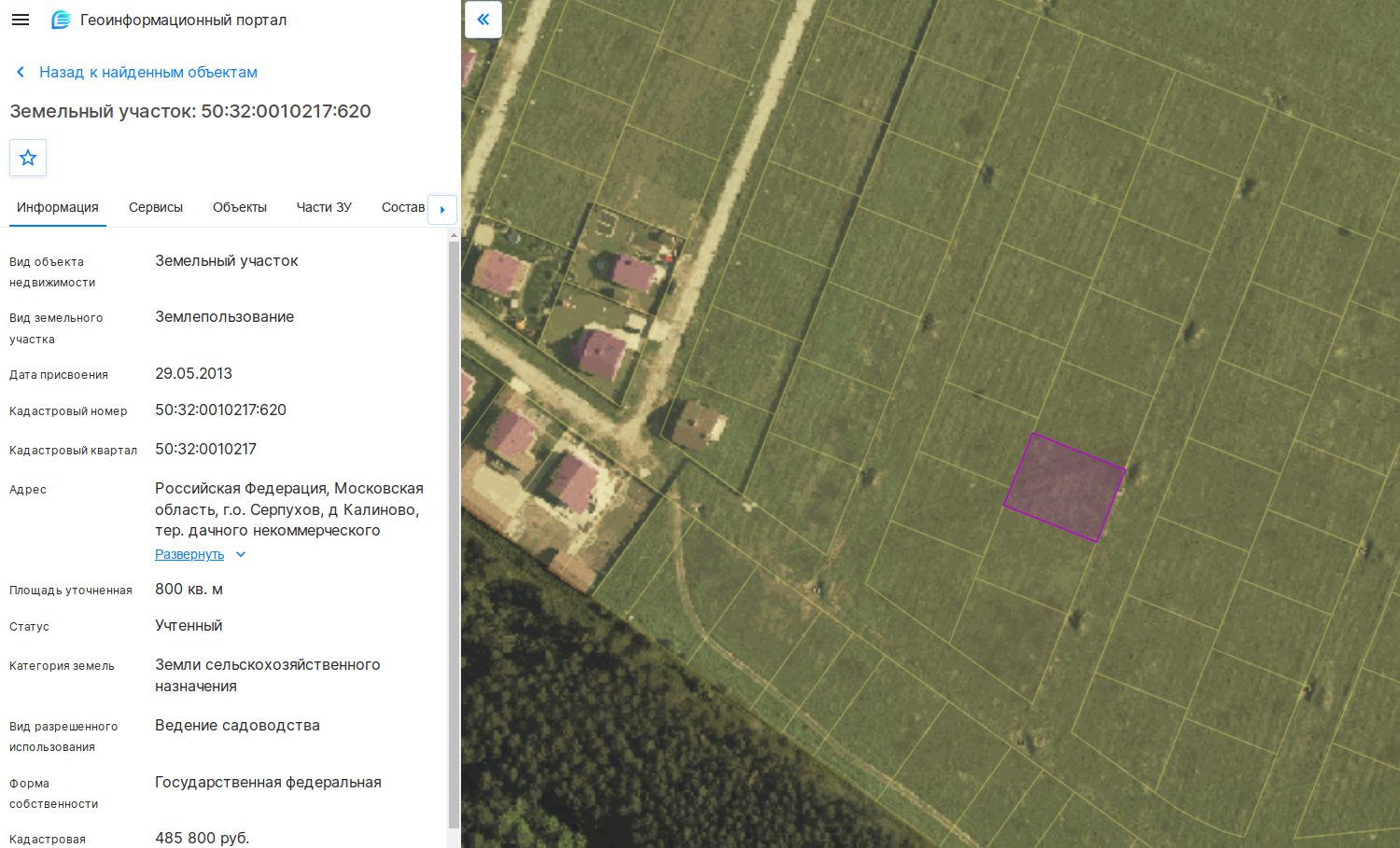Image resolution: width=1400 pixels, height=848 pixels.
Task: Click the status value Учтенный
Action: [x=189, y=625]
